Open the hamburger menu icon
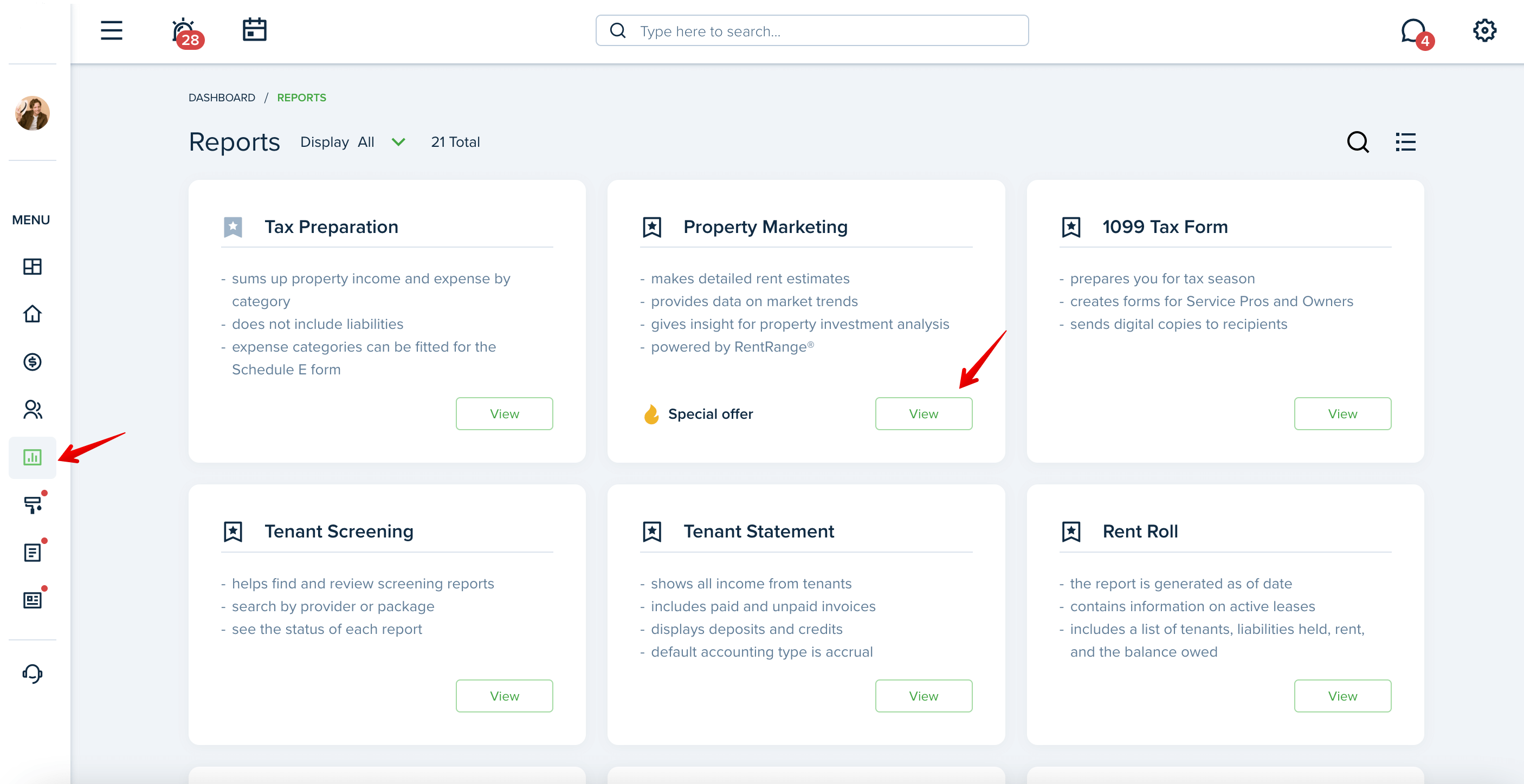Image resolution: width=1524 pixels, height=784 pixels. 111,30
